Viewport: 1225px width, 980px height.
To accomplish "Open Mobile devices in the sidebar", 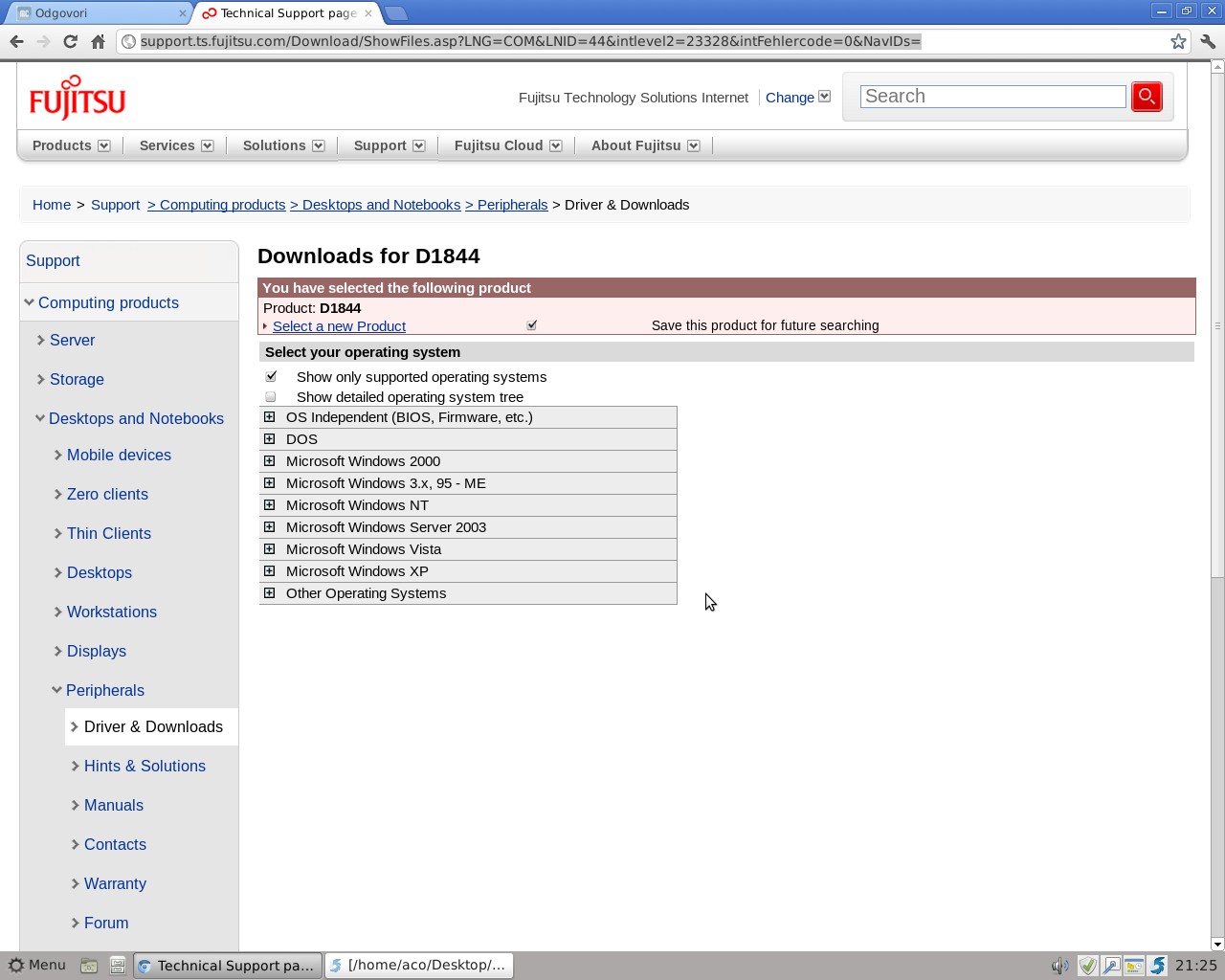I will tap(119, 456).
